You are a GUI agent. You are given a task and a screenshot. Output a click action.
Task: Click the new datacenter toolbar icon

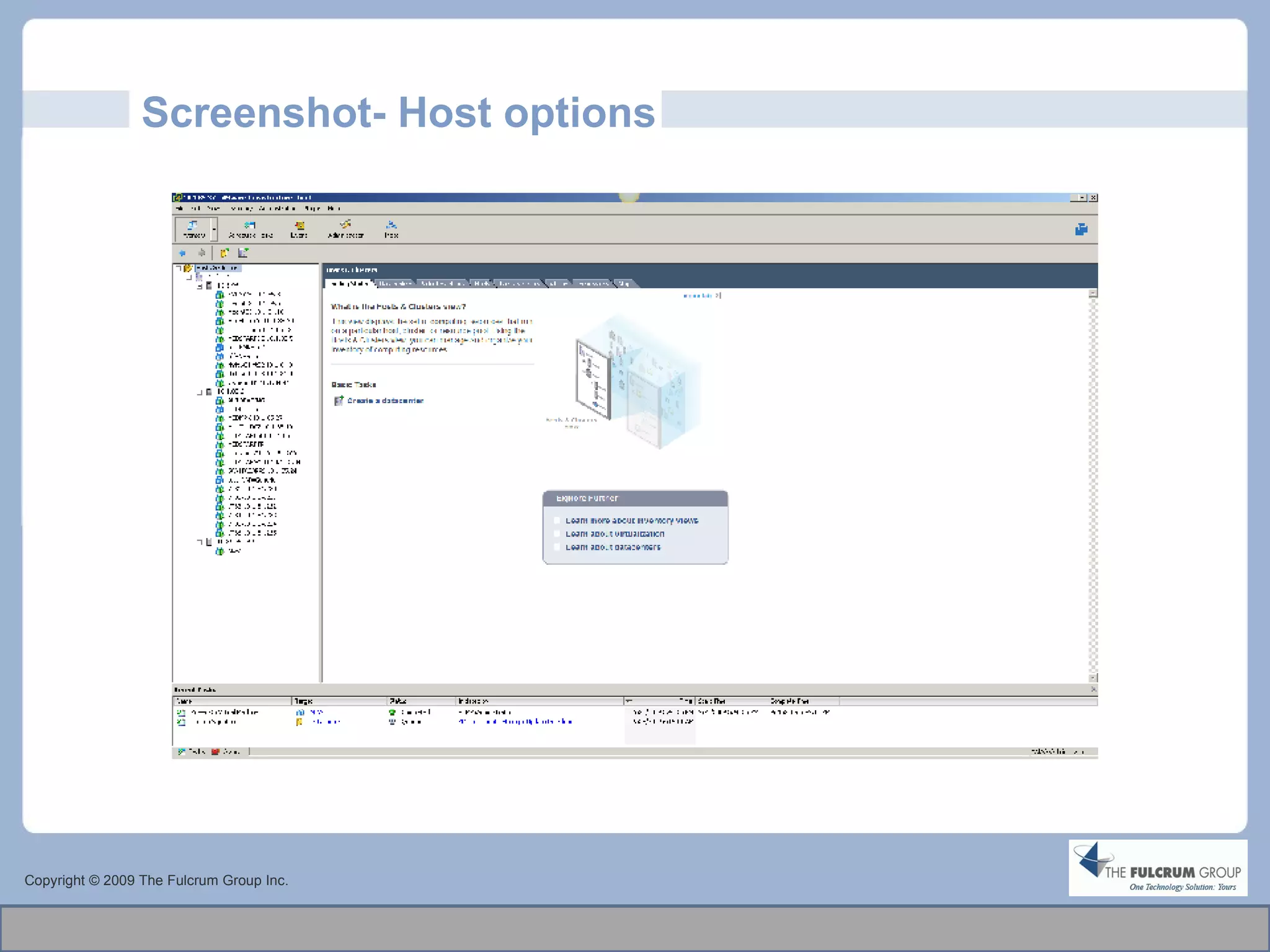click(243, 253)
